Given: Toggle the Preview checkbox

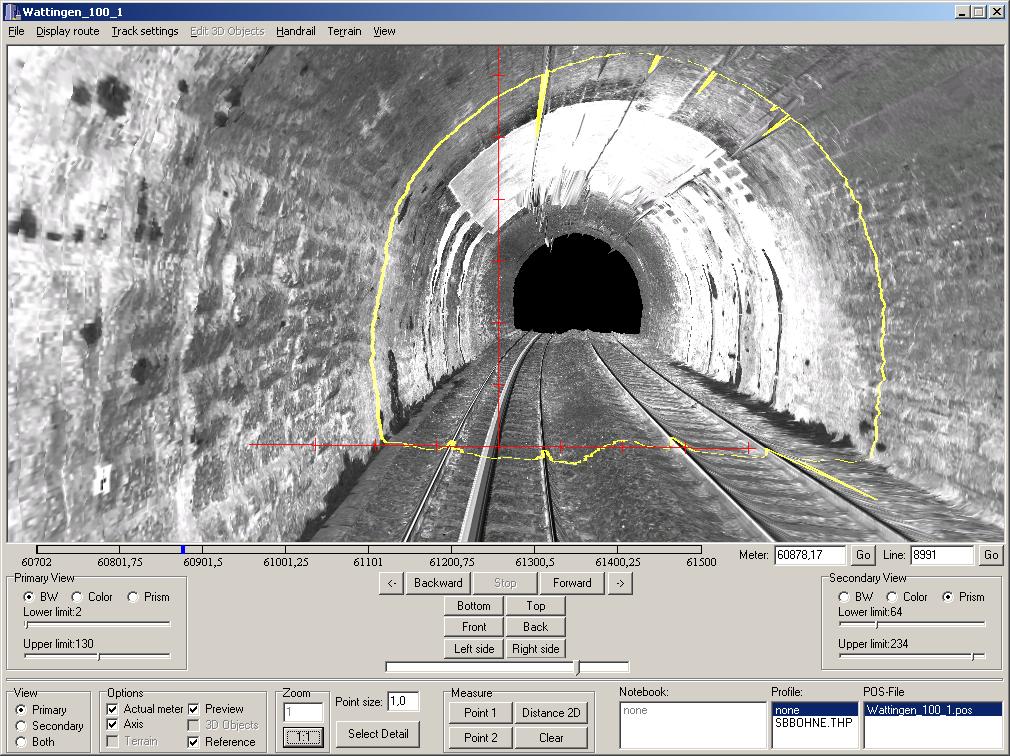Looking at the screenshot, I should coord(195,709).
